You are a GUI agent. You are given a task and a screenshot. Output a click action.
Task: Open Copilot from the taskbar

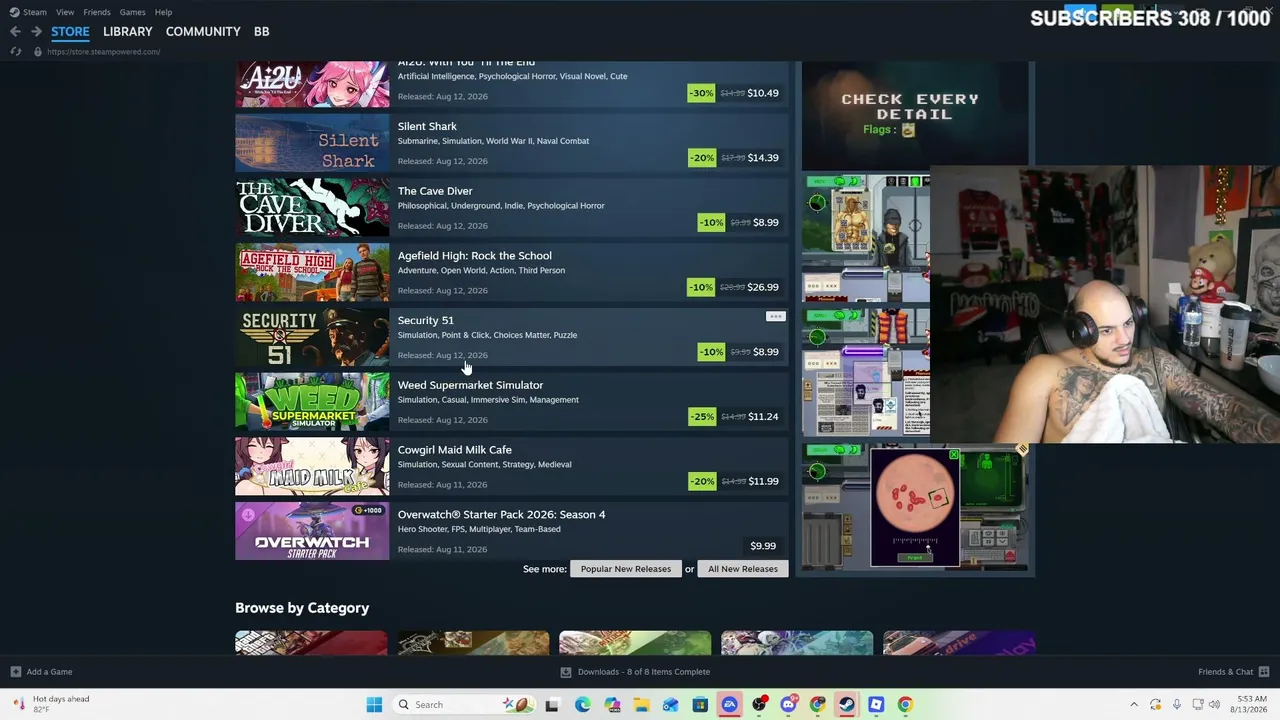click(x=612, y=705)
